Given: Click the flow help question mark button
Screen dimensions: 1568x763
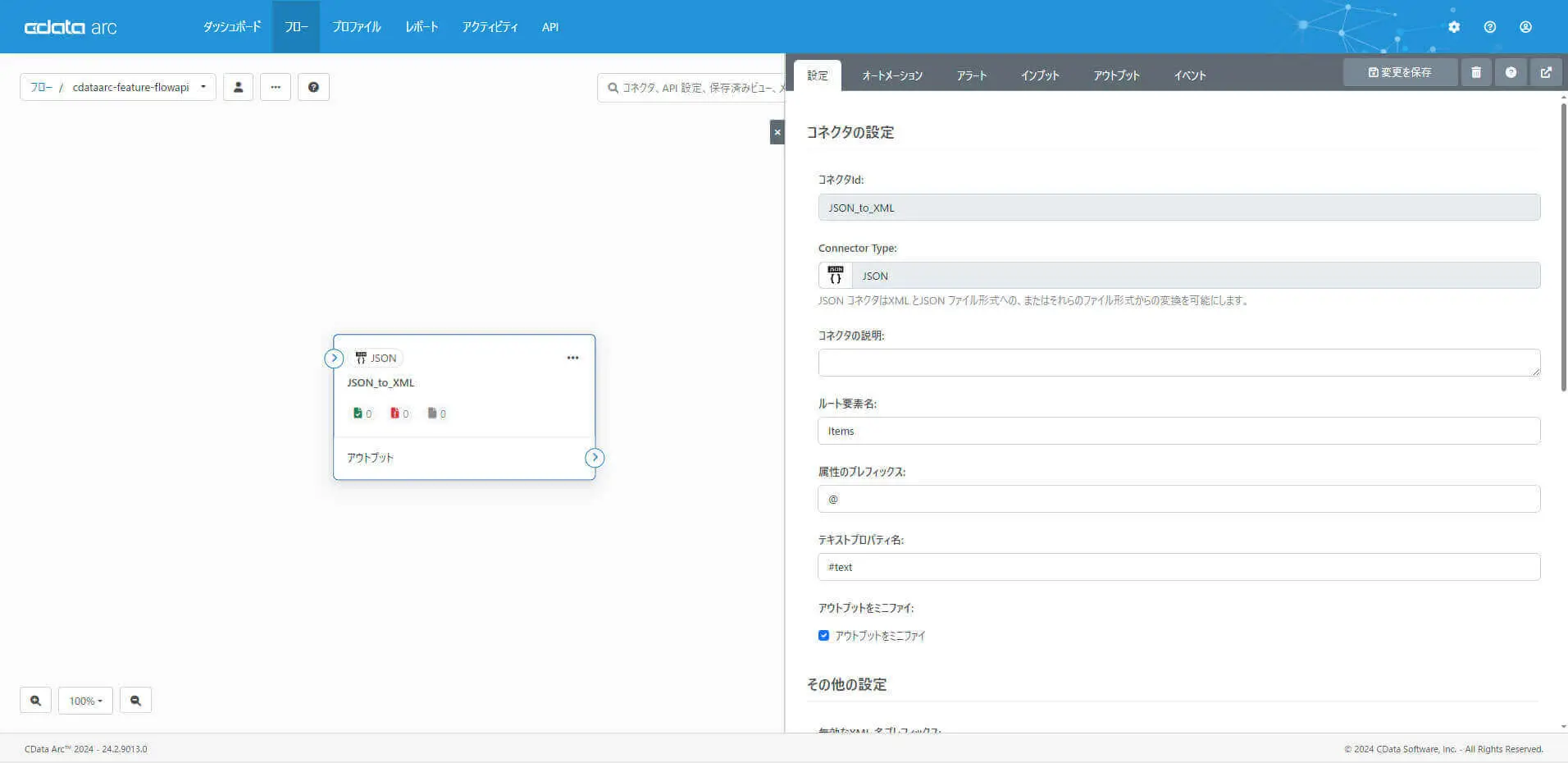Looking at the screenshot, I should 313,87.
